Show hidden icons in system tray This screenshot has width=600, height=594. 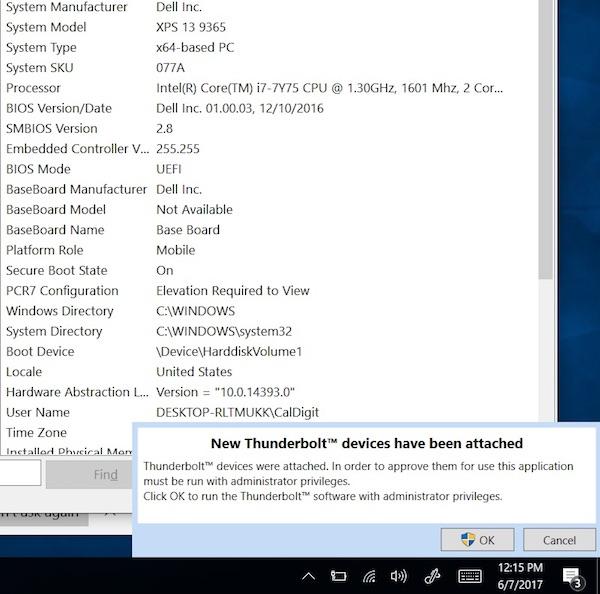point(308,576)
